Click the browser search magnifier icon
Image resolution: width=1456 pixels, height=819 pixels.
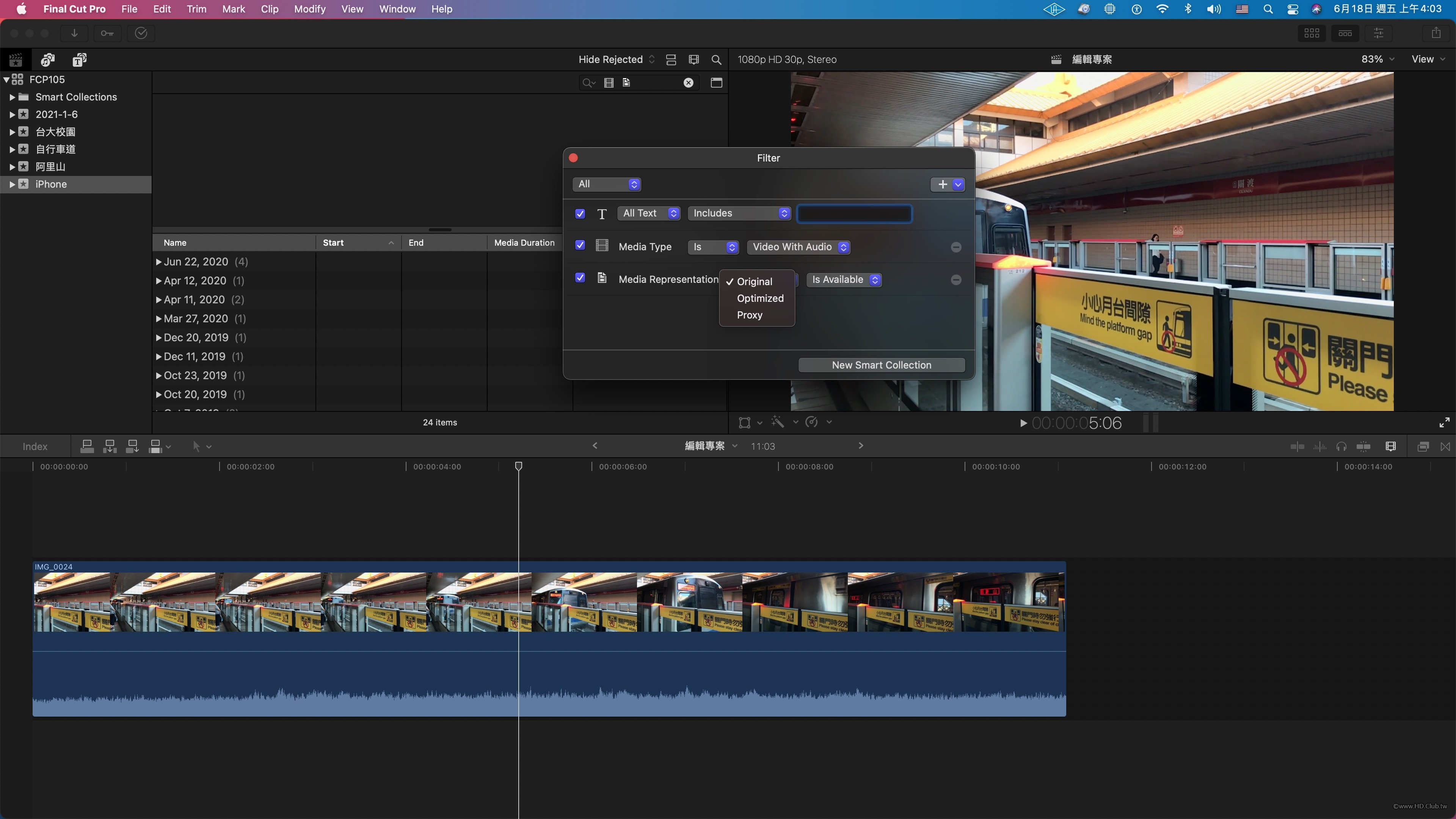716,60
